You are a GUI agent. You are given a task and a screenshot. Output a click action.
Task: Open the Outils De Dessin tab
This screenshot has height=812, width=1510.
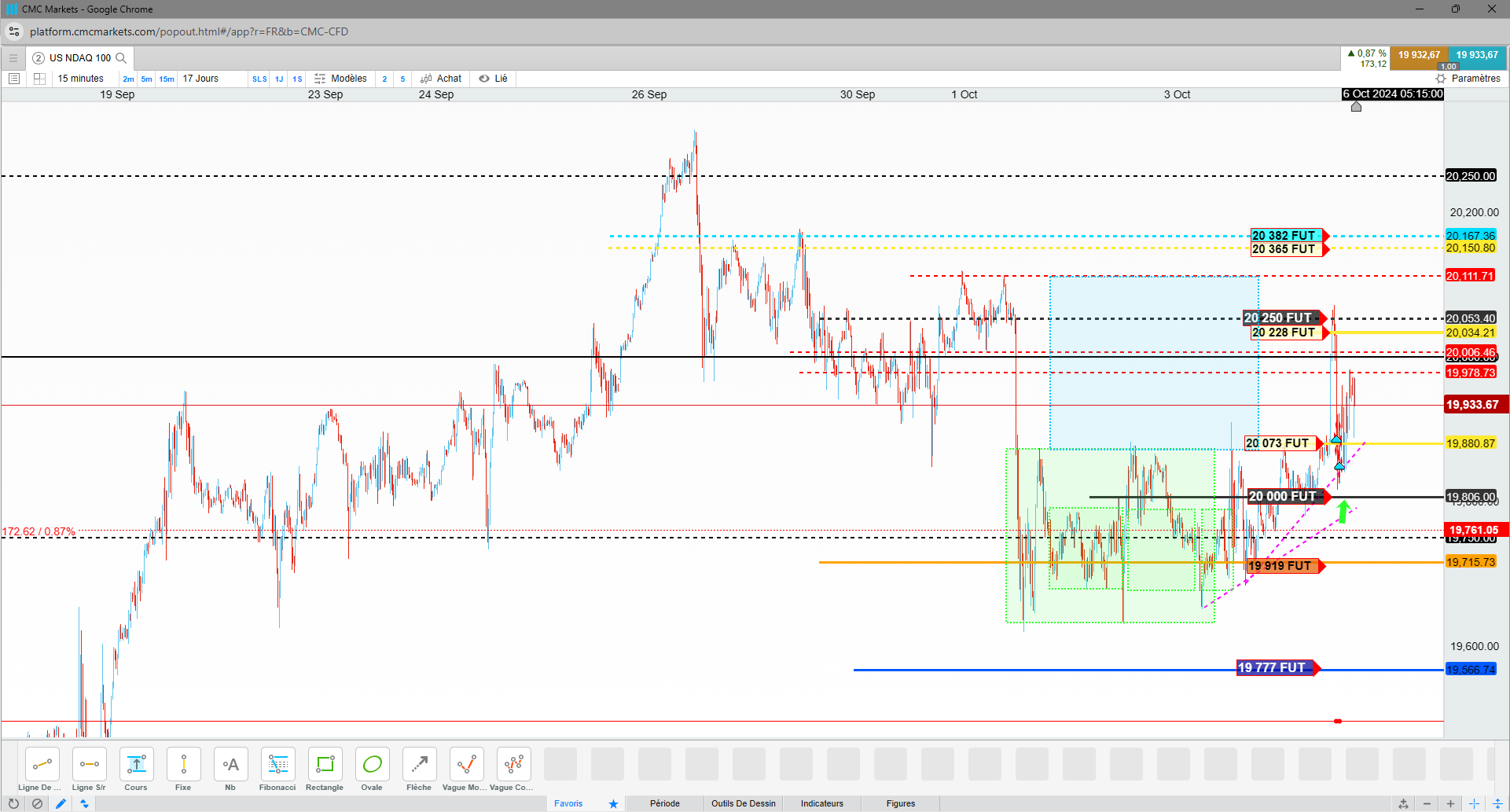click(743, 803)
